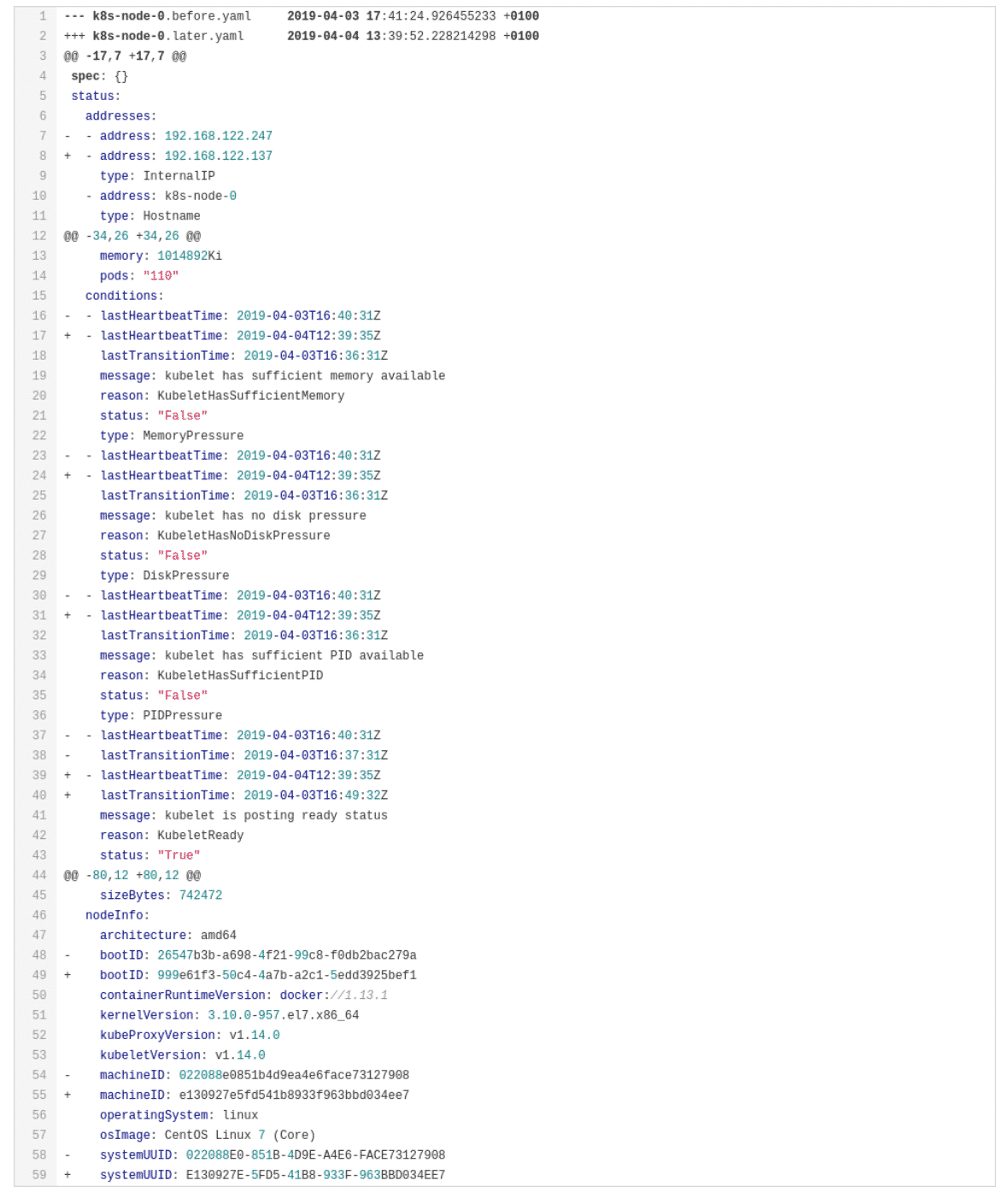Click the kubeletVersion v1.14.0 line
Screen dimensions: 1008x1198
click(183, 1055)
